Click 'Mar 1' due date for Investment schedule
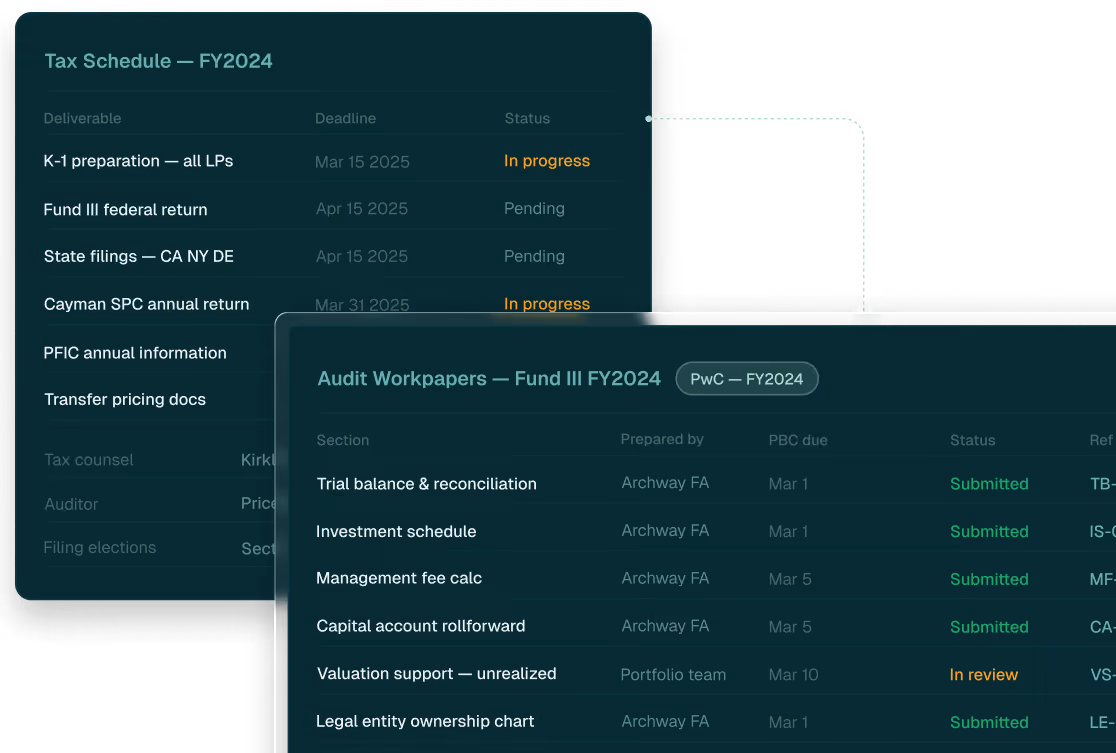1116x753 pixels. (x=788, y=532)
